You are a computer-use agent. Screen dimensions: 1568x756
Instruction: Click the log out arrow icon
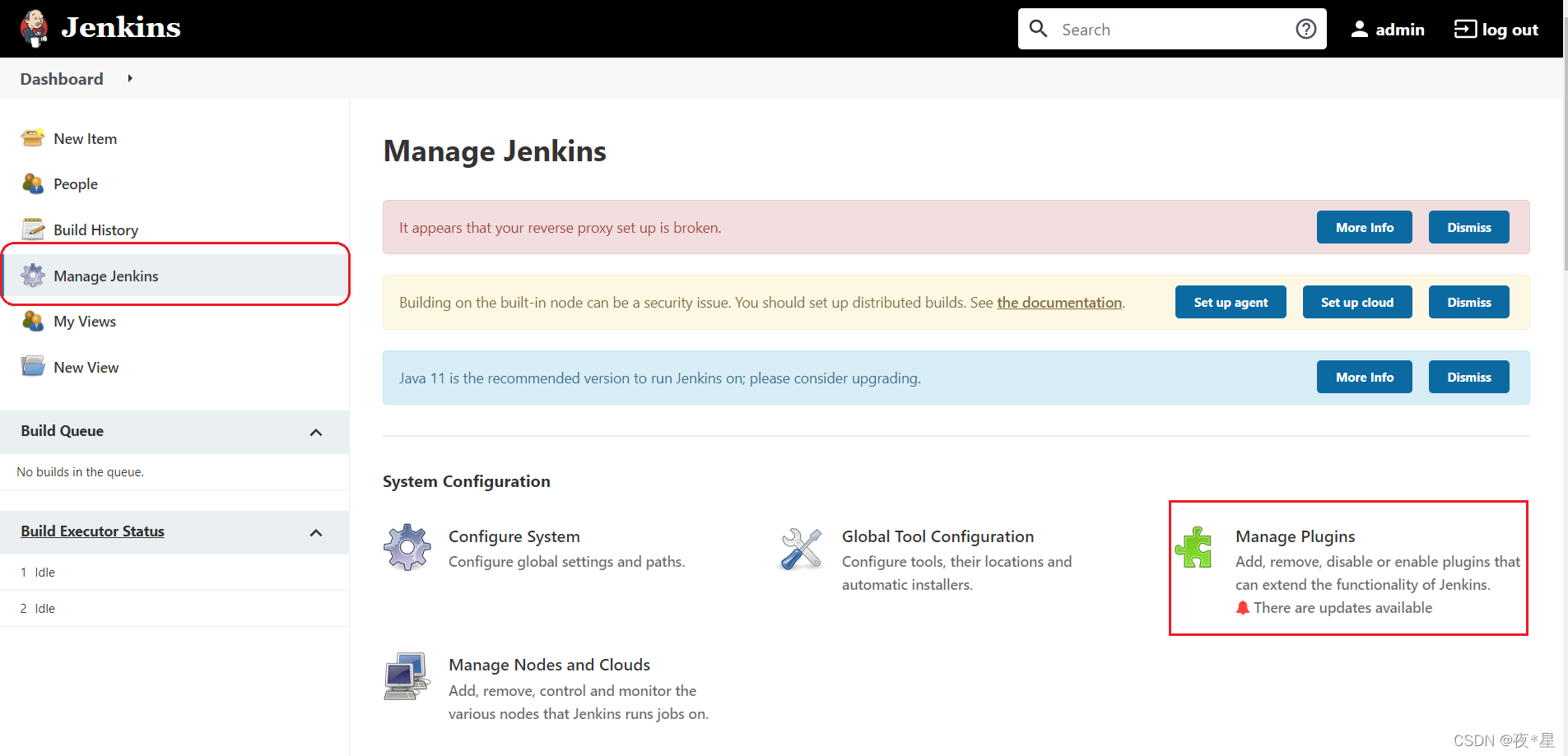click(x=1465, y=30)
